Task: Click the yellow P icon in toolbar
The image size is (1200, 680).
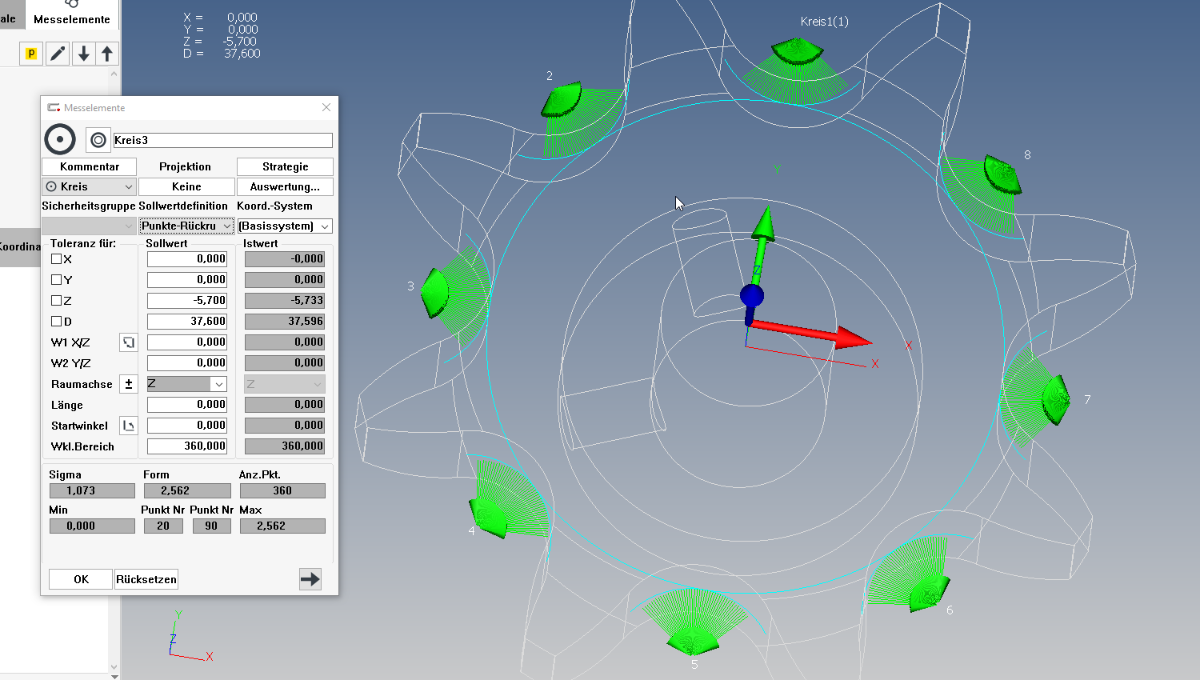Action: [31, 54]
